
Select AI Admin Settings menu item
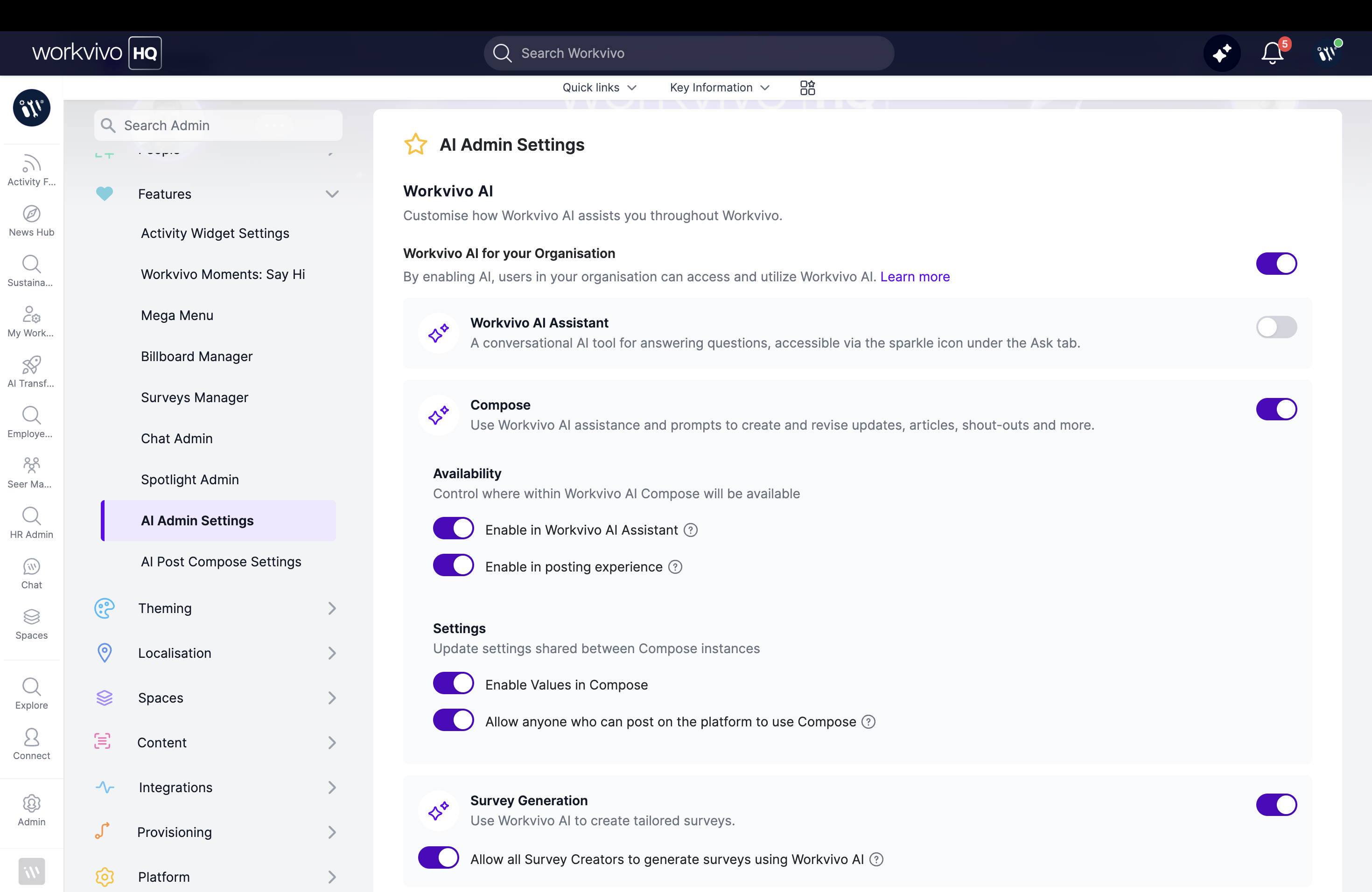(x=218, y=521)
